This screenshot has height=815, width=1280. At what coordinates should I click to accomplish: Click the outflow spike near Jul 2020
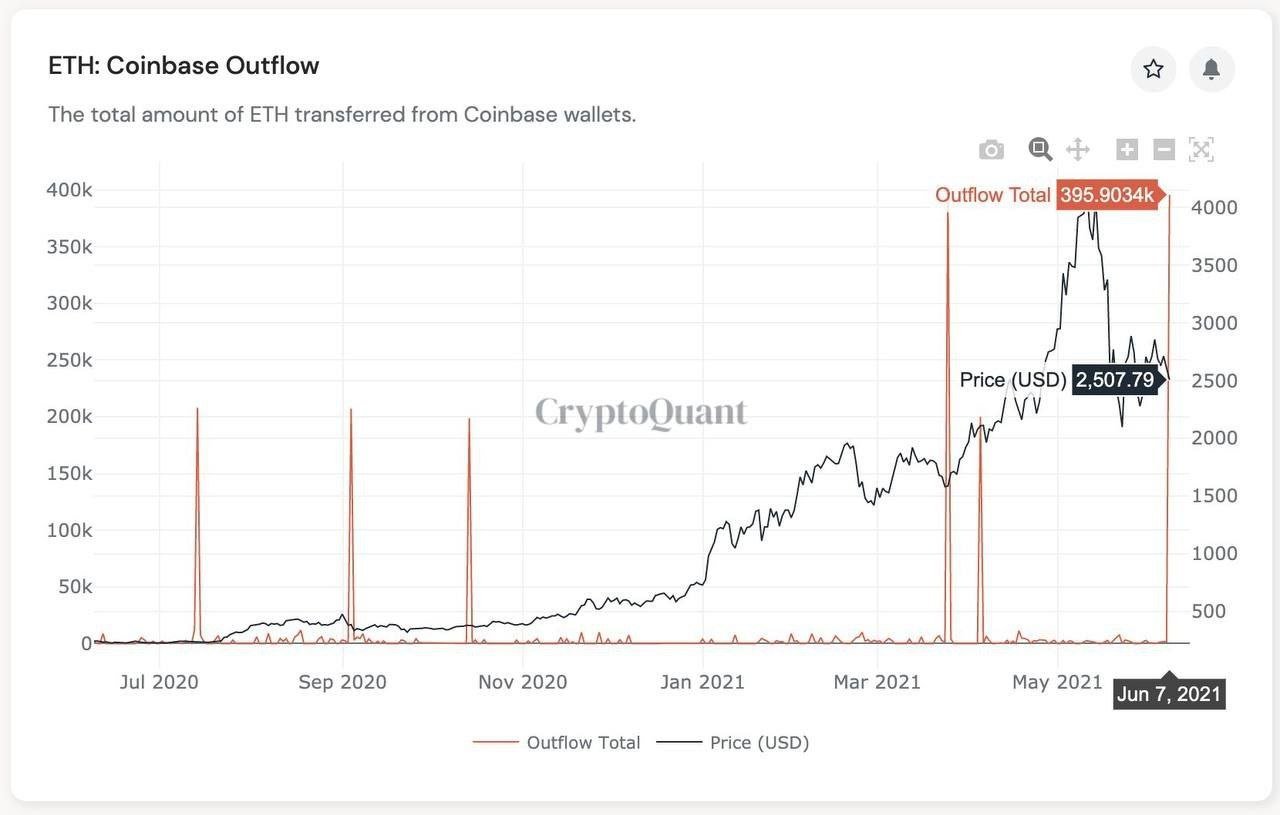(x=197, y=525)
